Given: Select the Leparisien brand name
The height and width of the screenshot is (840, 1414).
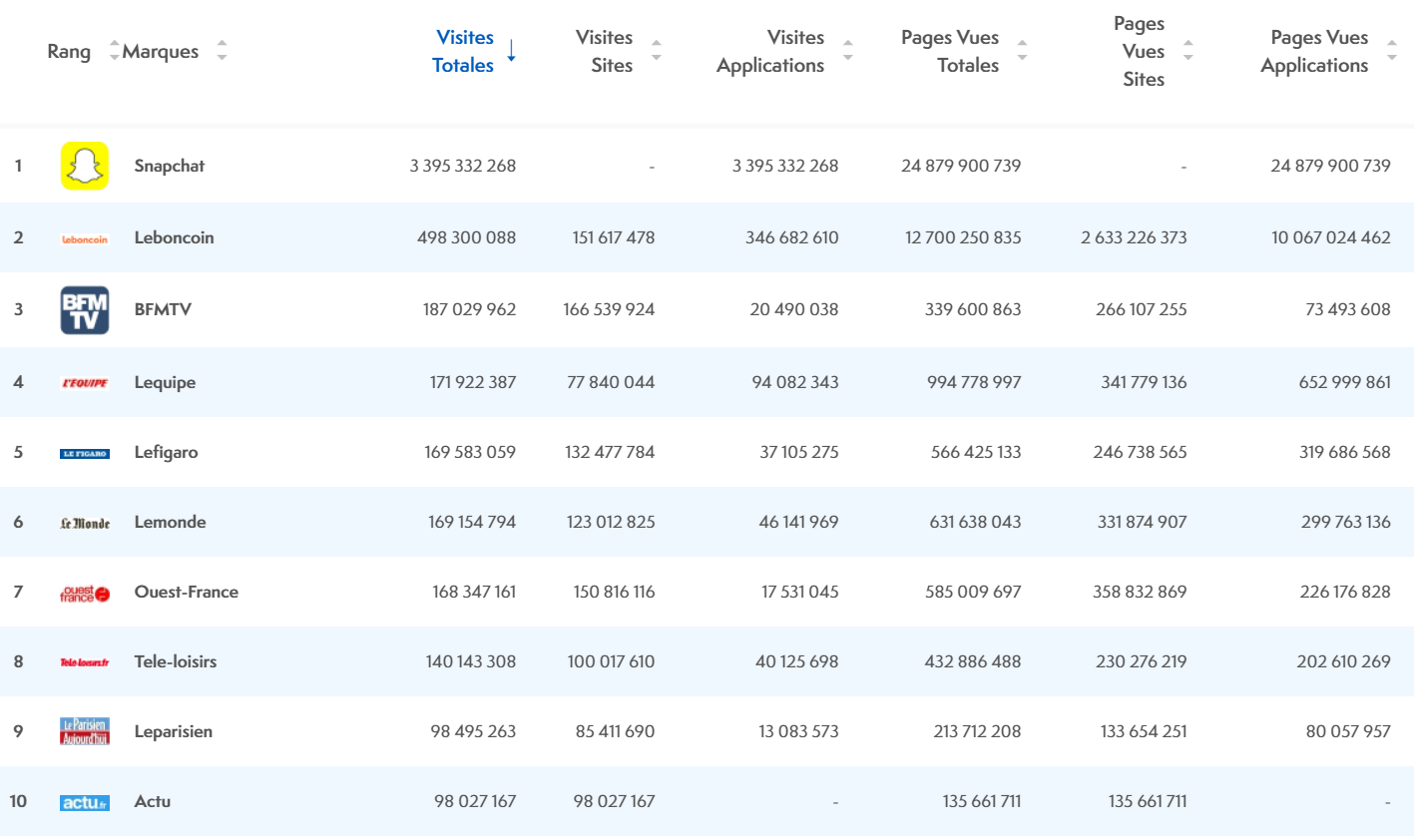Looking at the screenshot, I should tap(174, 731).
